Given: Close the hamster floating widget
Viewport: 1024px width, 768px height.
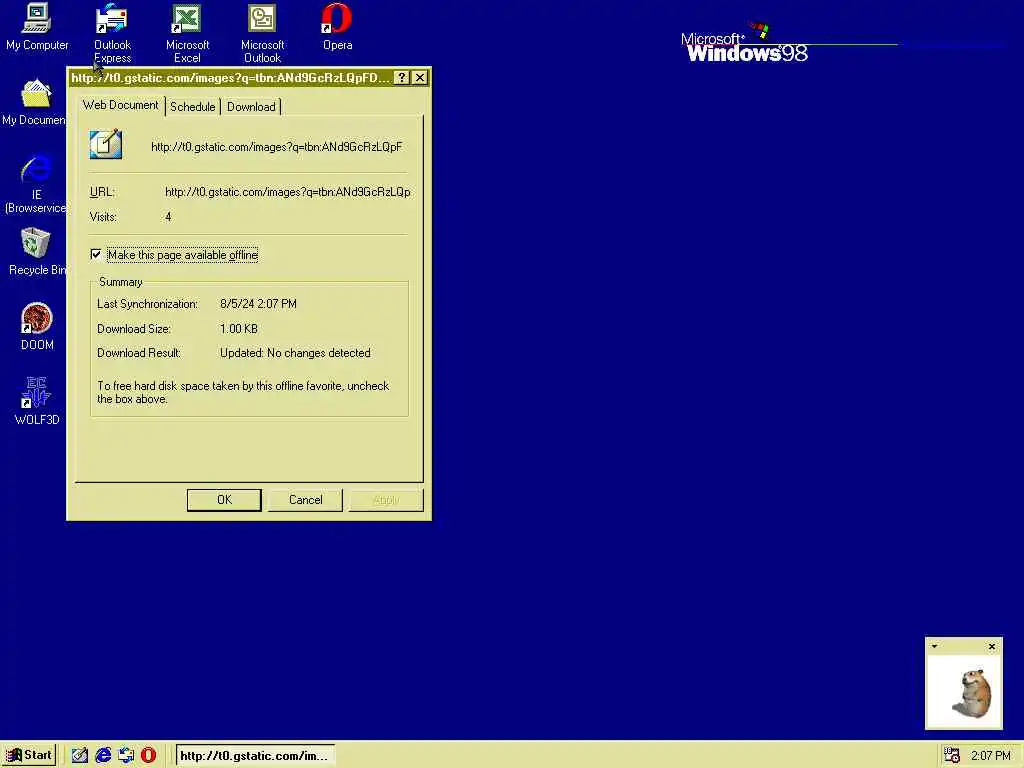Looking at the screenshot, I should 992,647.
